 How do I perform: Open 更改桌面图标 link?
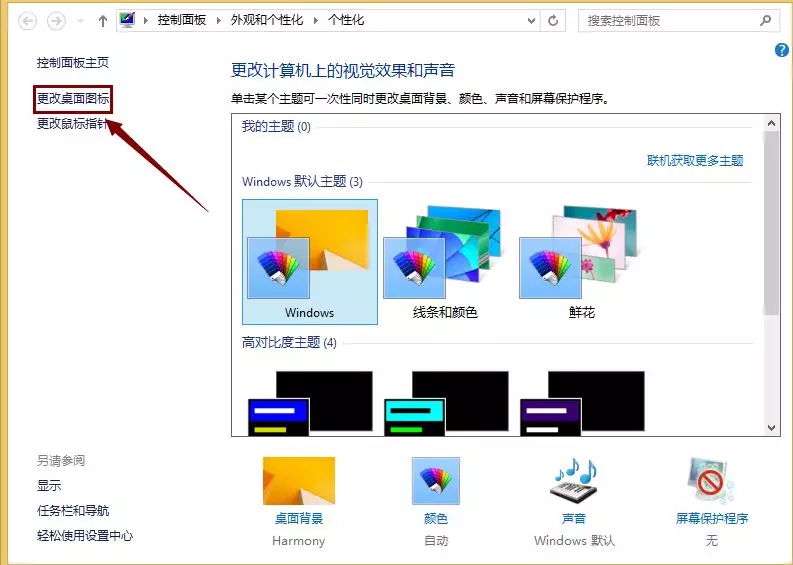tap(73, 98)
